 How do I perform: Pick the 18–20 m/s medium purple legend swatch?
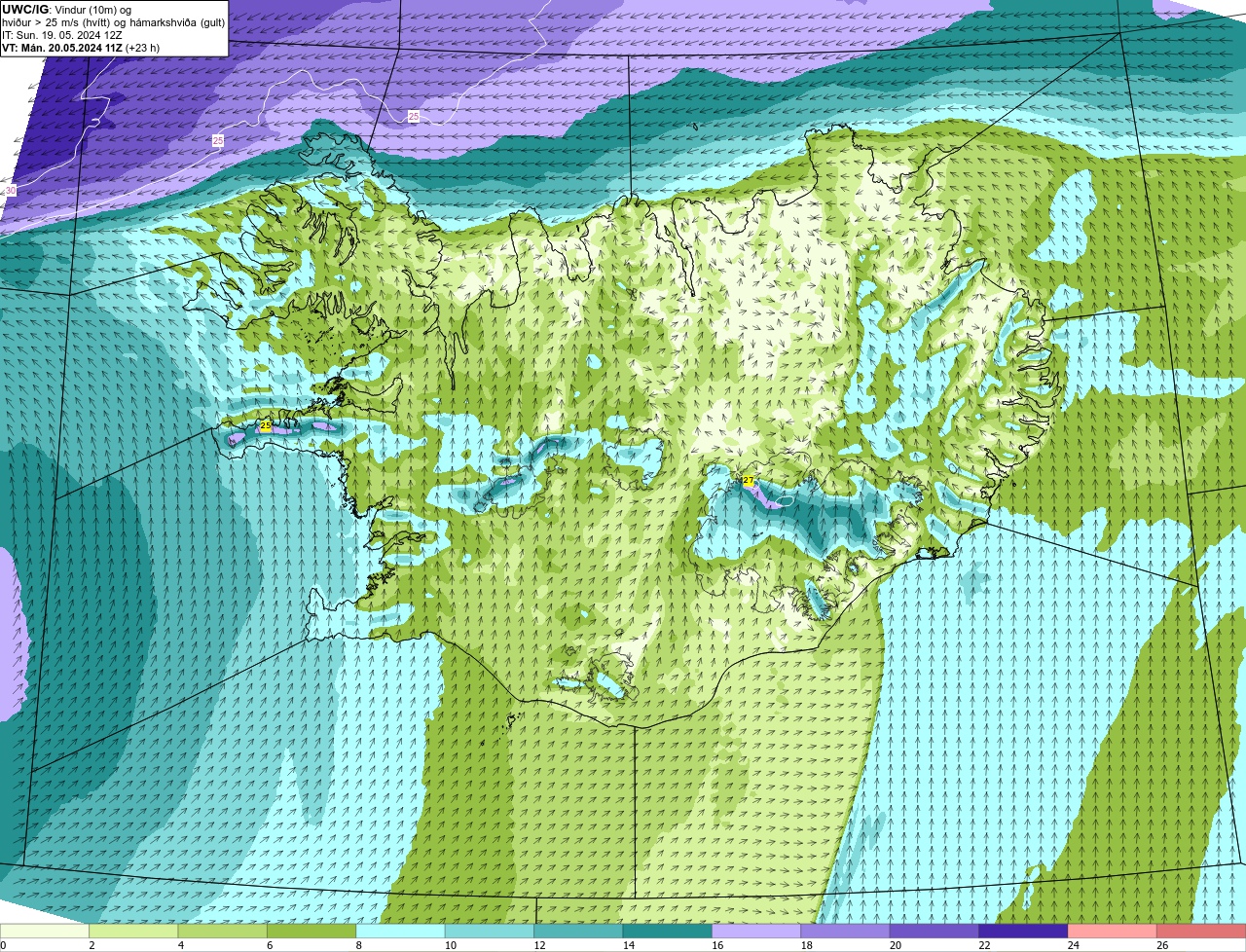[846, 931]
